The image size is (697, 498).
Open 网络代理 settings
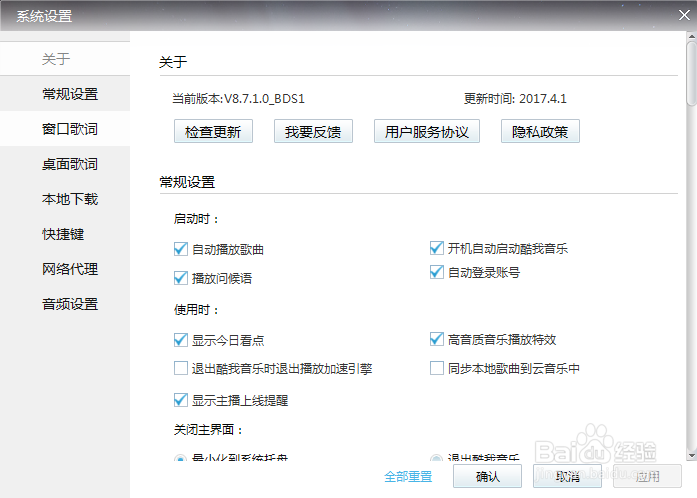coord(65,269)
